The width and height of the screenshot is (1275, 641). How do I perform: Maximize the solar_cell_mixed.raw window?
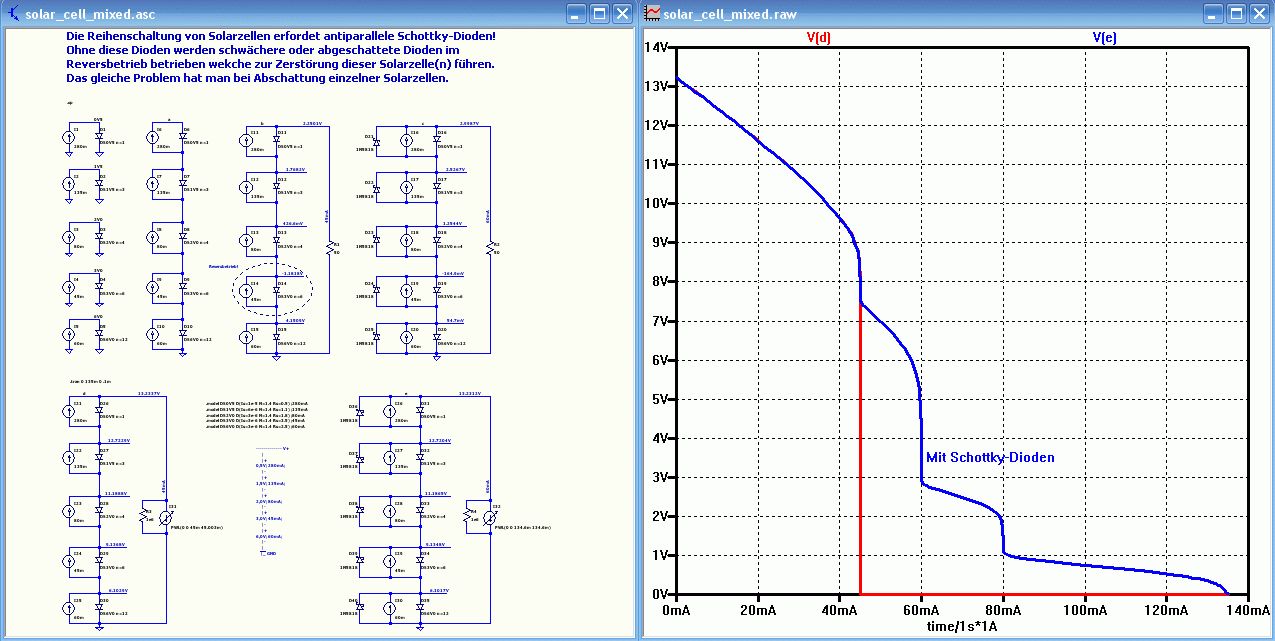pyautogui.click(x=1235, y=14)
